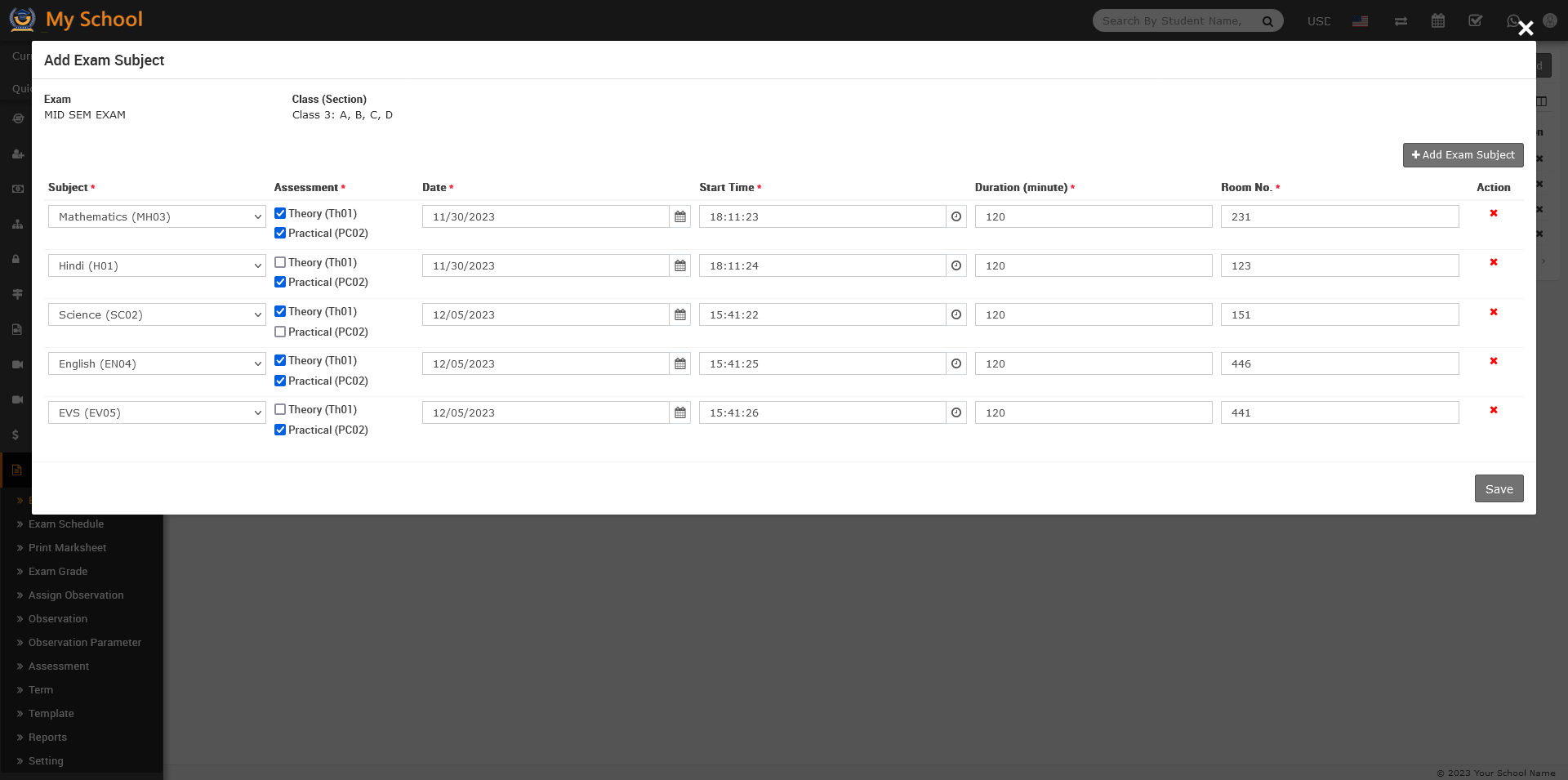Screen dimensions: 1568x780
Task: Open the Science (SC02) subject dropdown
Action: coord(157,314)
